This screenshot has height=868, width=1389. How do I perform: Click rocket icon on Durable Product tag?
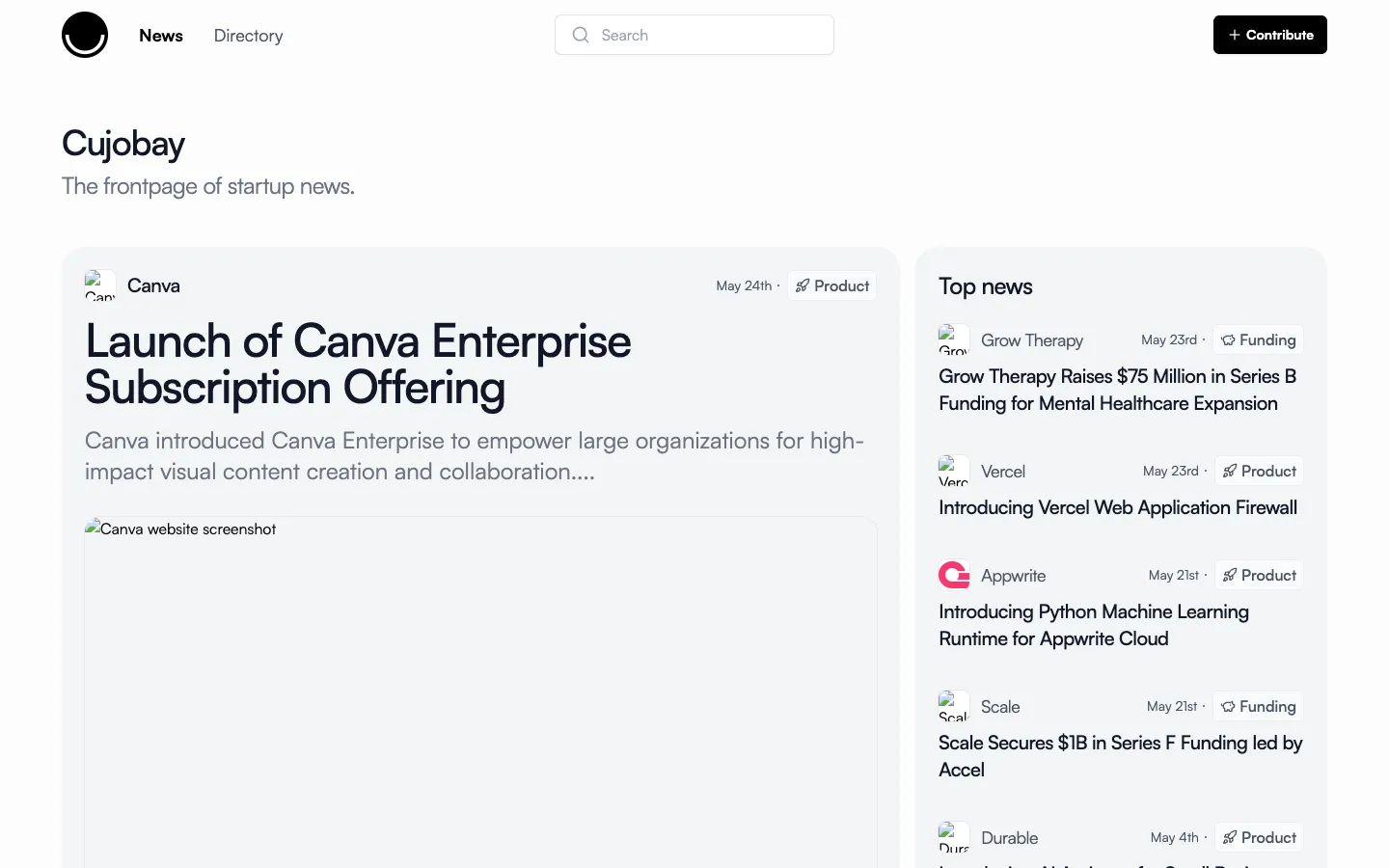(x=1230, y=837)
